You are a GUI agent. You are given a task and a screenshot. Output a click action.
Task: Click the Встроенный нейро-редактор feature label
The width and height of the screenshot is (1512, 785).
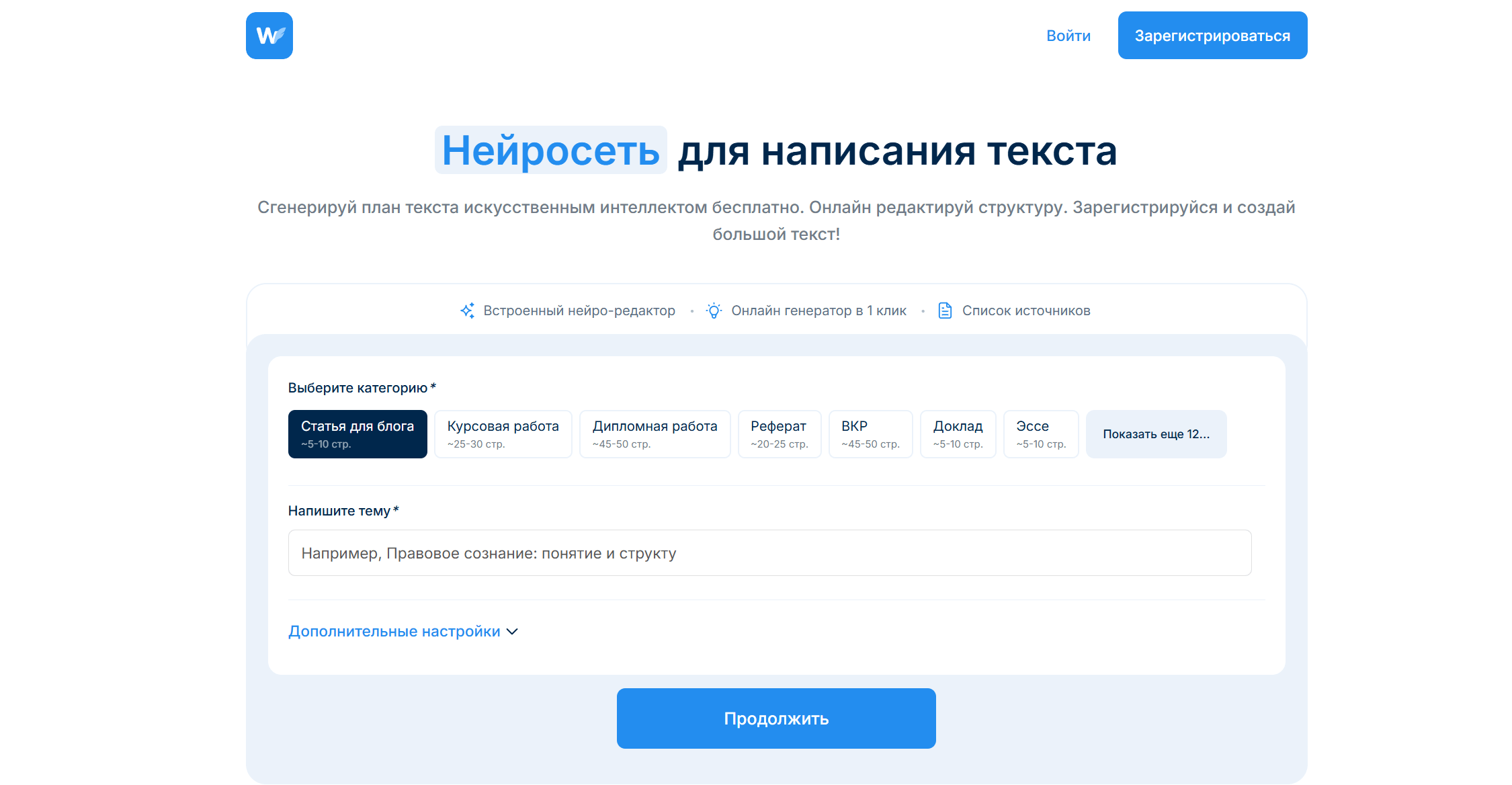(x=579, y=311)
